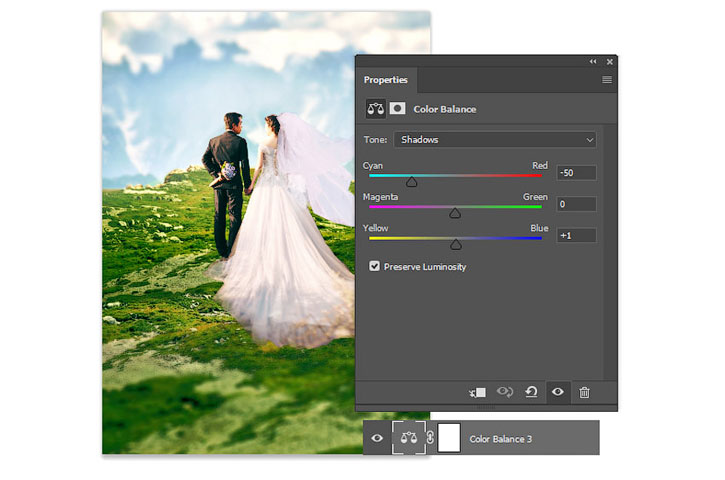Uncheck Preserve Luminosity
The width and height of the screenshot is (725, 480).
pyautogui.click(x=375, y=266)
